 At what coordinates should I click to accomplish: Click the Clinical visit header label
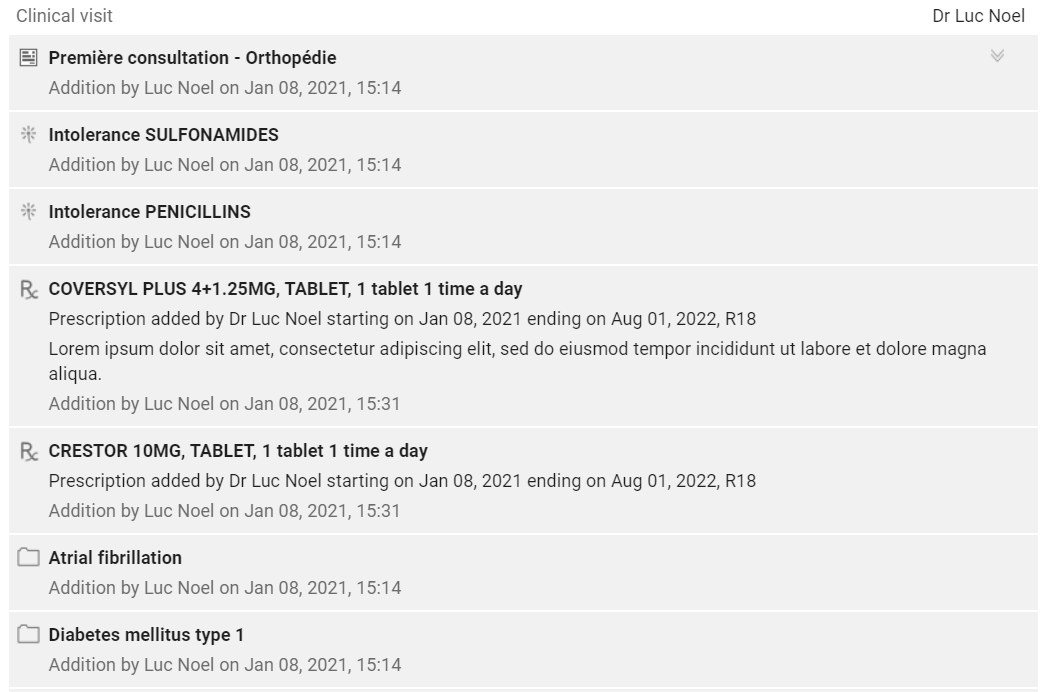[x=65, y=15]
